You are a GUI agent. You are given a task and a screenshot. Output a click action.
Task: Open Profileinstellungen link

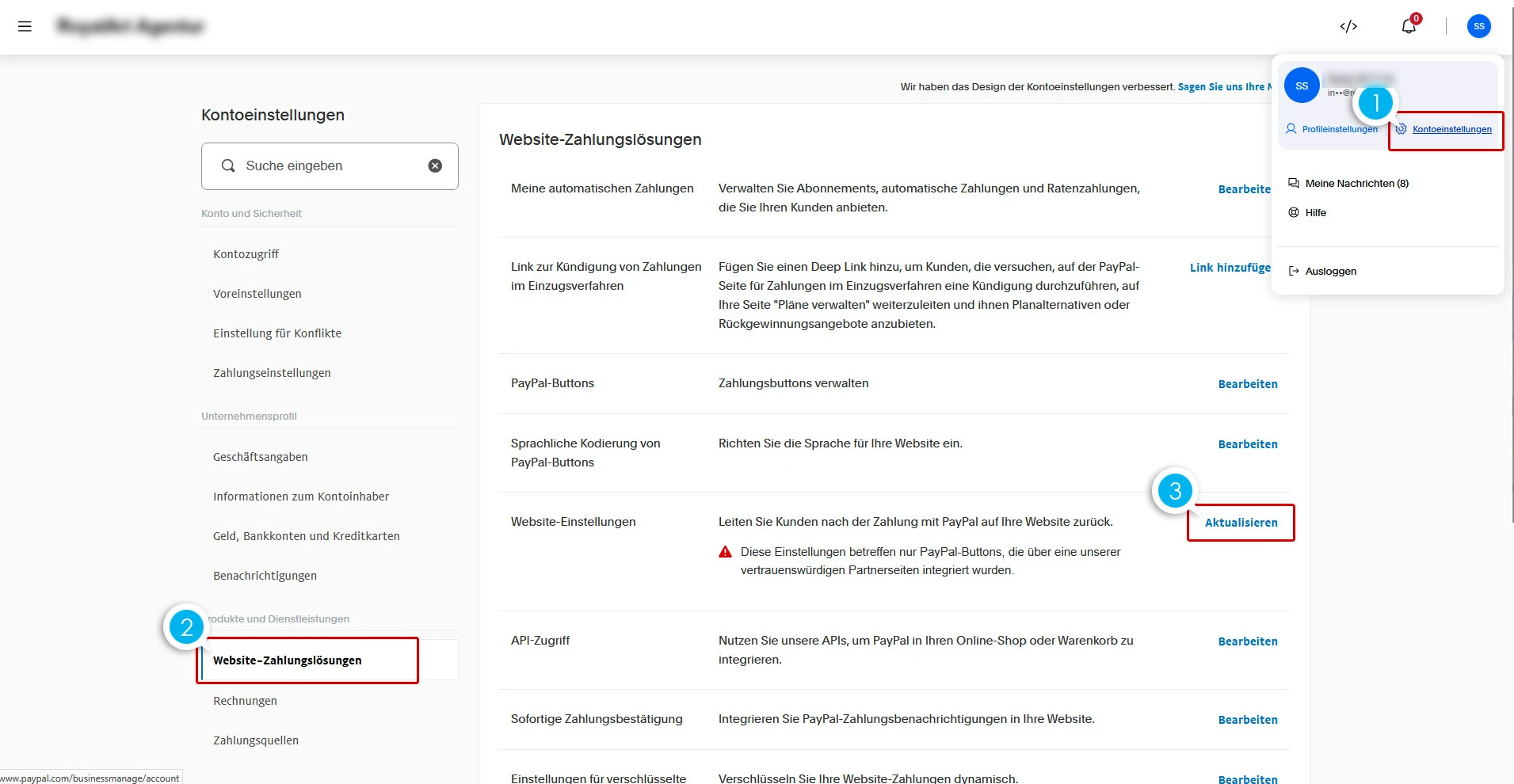pyautogui.click(x=1340, y=129)
